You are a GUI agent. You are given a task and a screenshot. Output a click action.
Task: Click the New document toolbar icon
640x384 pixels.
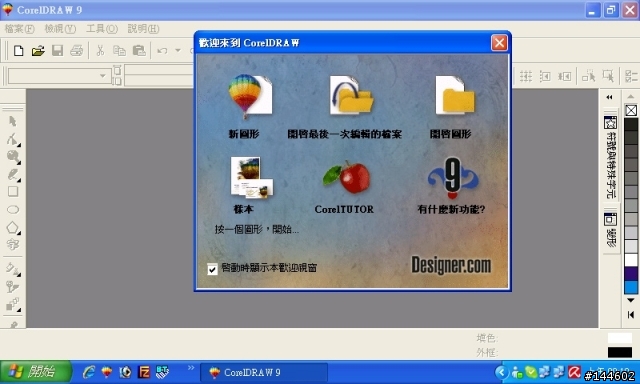click(x=18, y=51)
